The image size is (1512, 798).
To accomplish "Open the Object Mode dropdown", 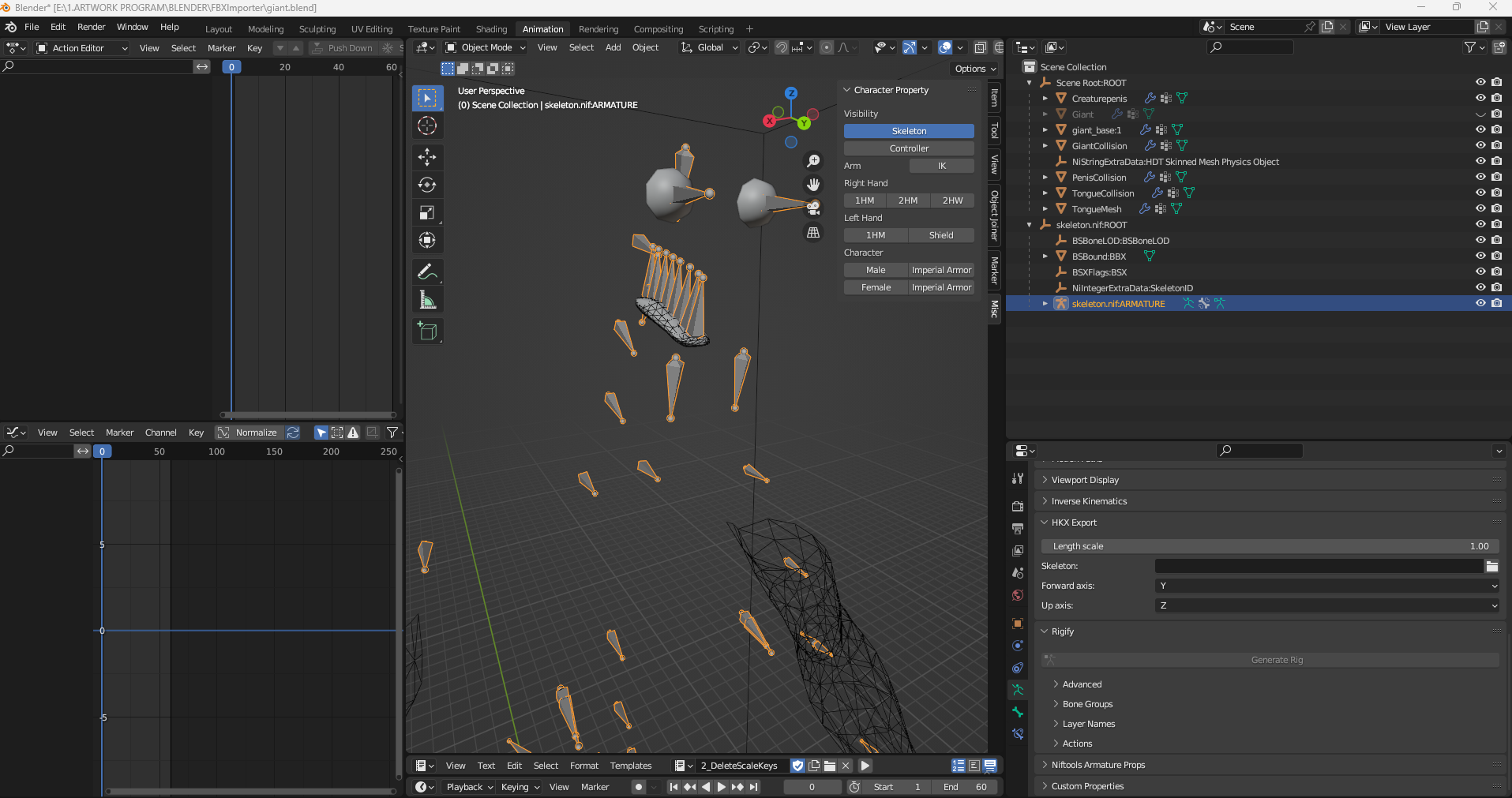I will point(485,47).
